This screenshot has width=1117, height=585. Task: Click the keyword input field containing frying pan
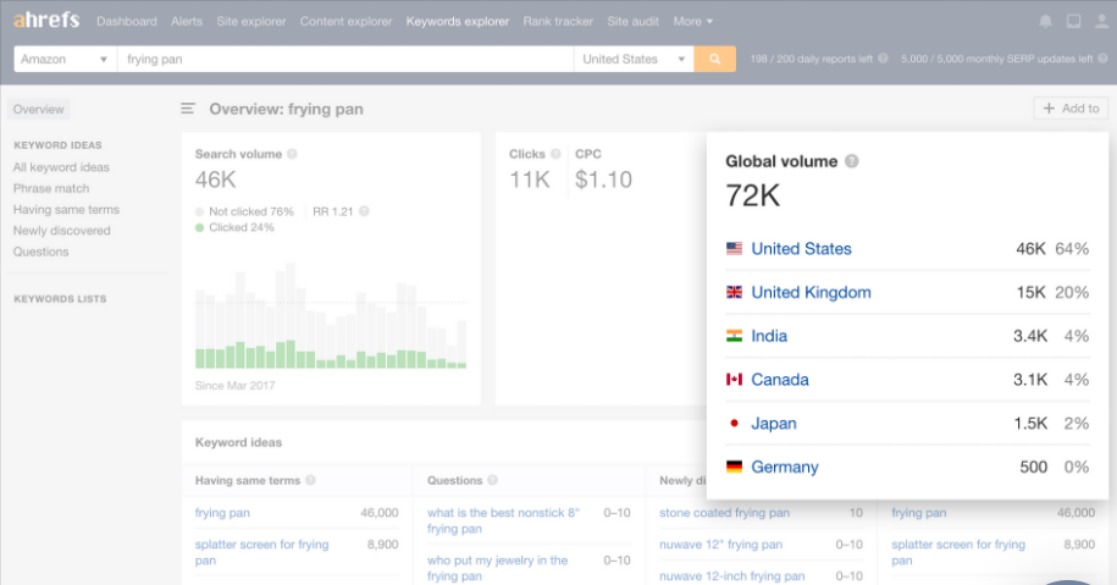(346, 59)
